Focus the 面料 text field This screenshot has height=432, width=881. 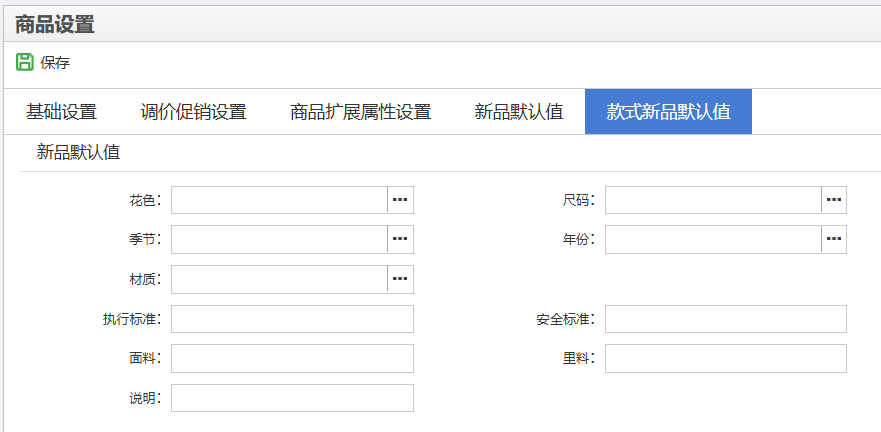click(x=292, y=358)
